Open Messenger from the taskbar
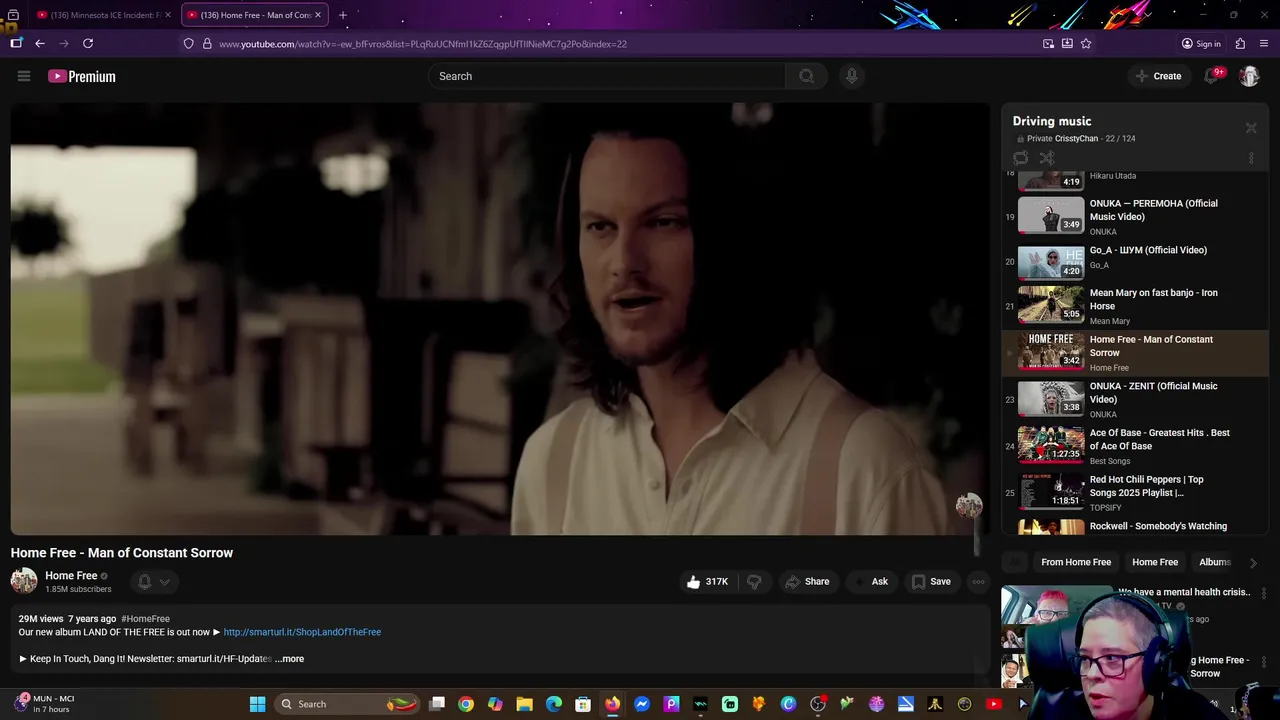 tap(642, 704)
